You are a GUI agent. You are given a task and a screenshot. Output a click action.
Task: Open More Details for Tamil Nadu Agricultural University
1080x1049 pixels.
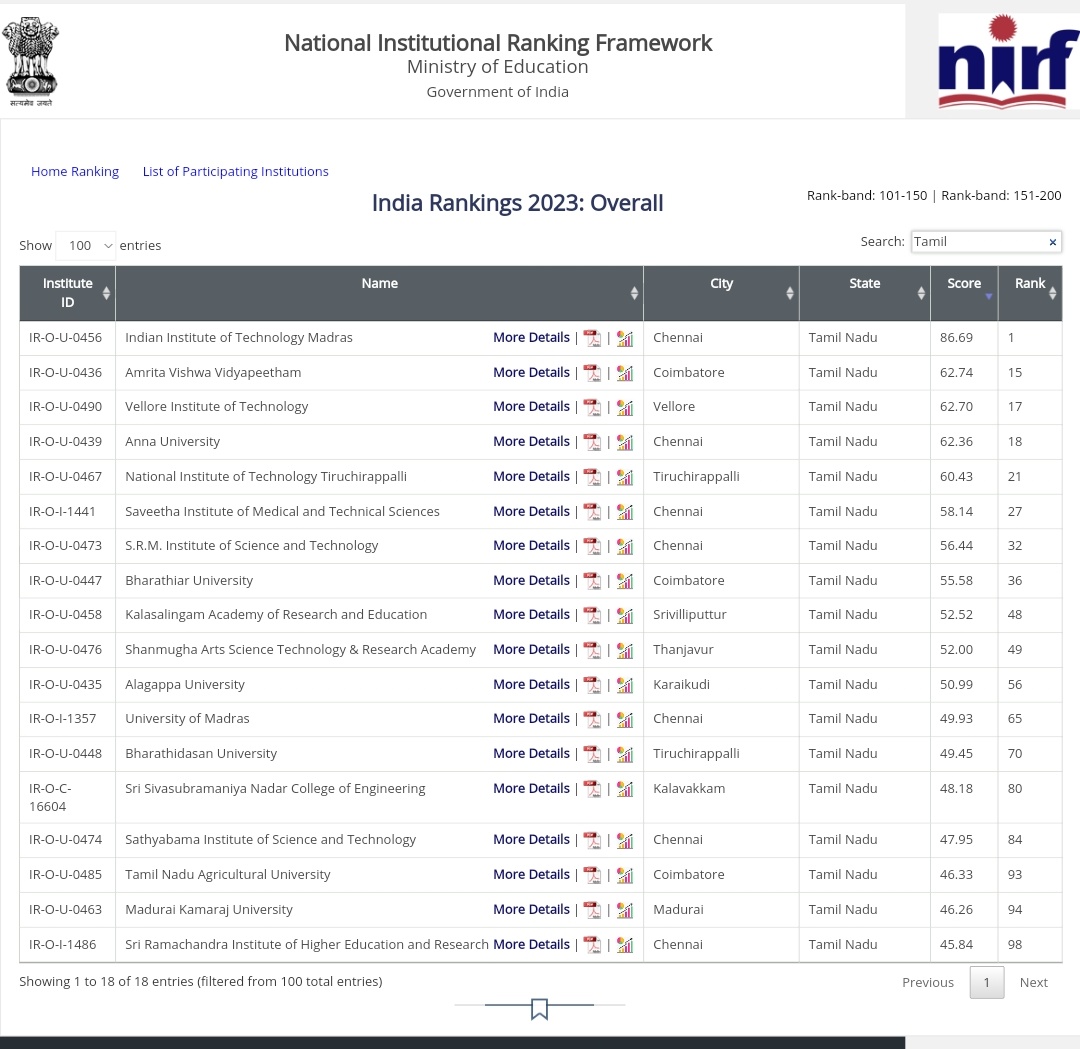pyautogui.click(x=531, y=875)
